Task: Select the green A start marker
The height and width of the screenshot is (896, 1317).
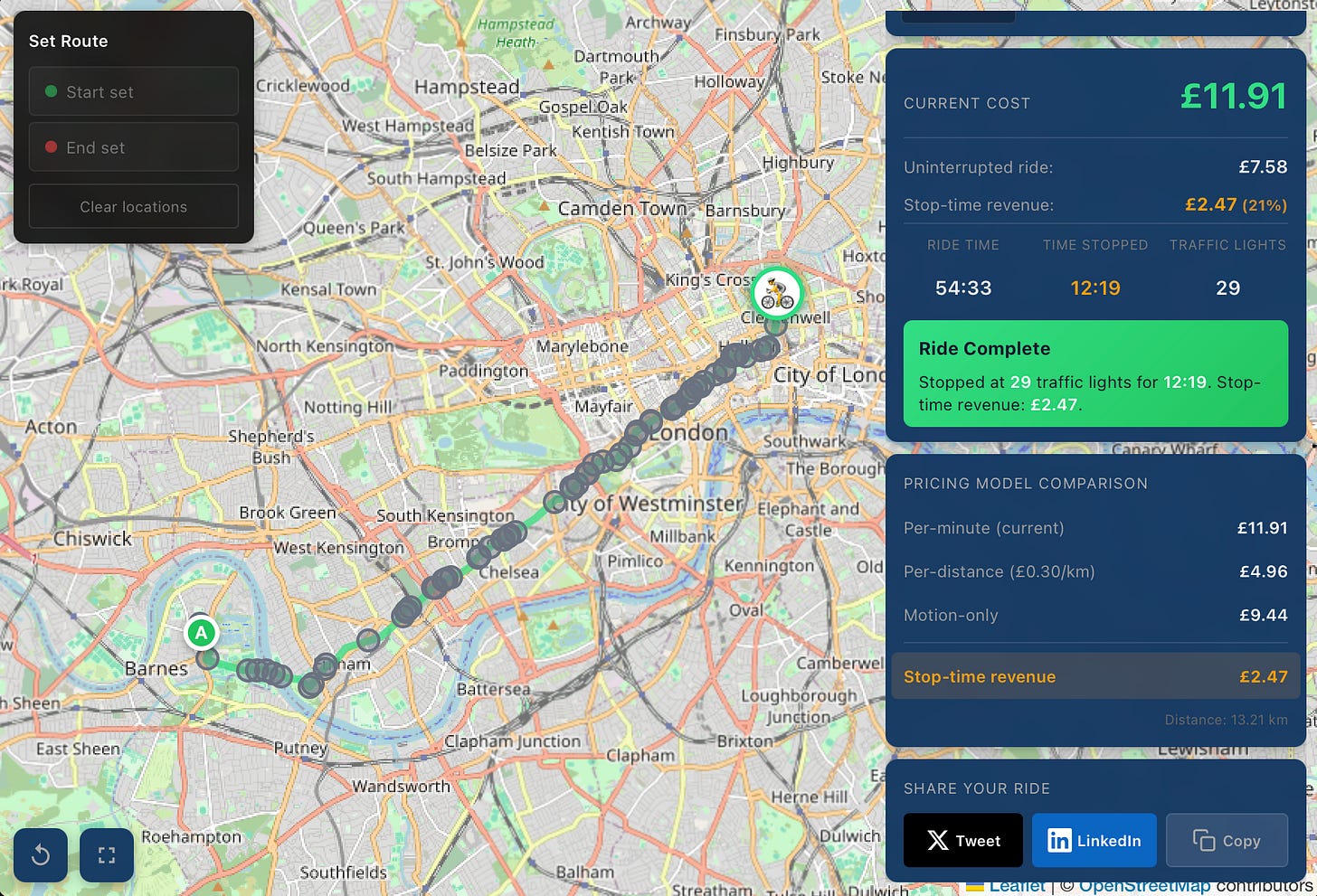Action: point(201,633)
